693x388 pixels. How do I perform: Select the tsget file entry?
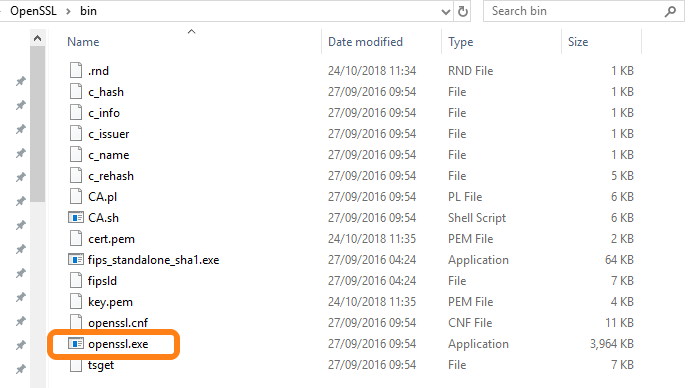pos(101,365)
